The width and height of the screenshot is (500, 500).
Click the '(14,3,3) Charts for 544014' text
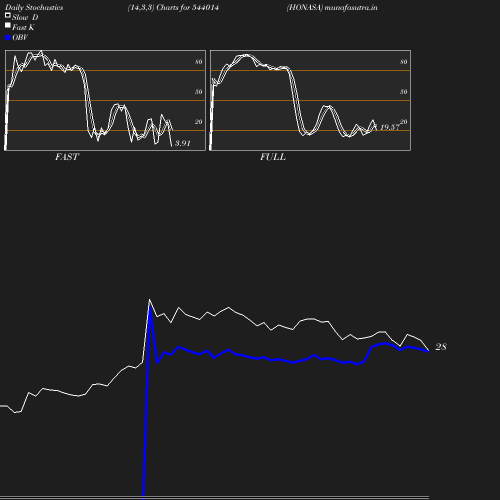tap(173, 7)
